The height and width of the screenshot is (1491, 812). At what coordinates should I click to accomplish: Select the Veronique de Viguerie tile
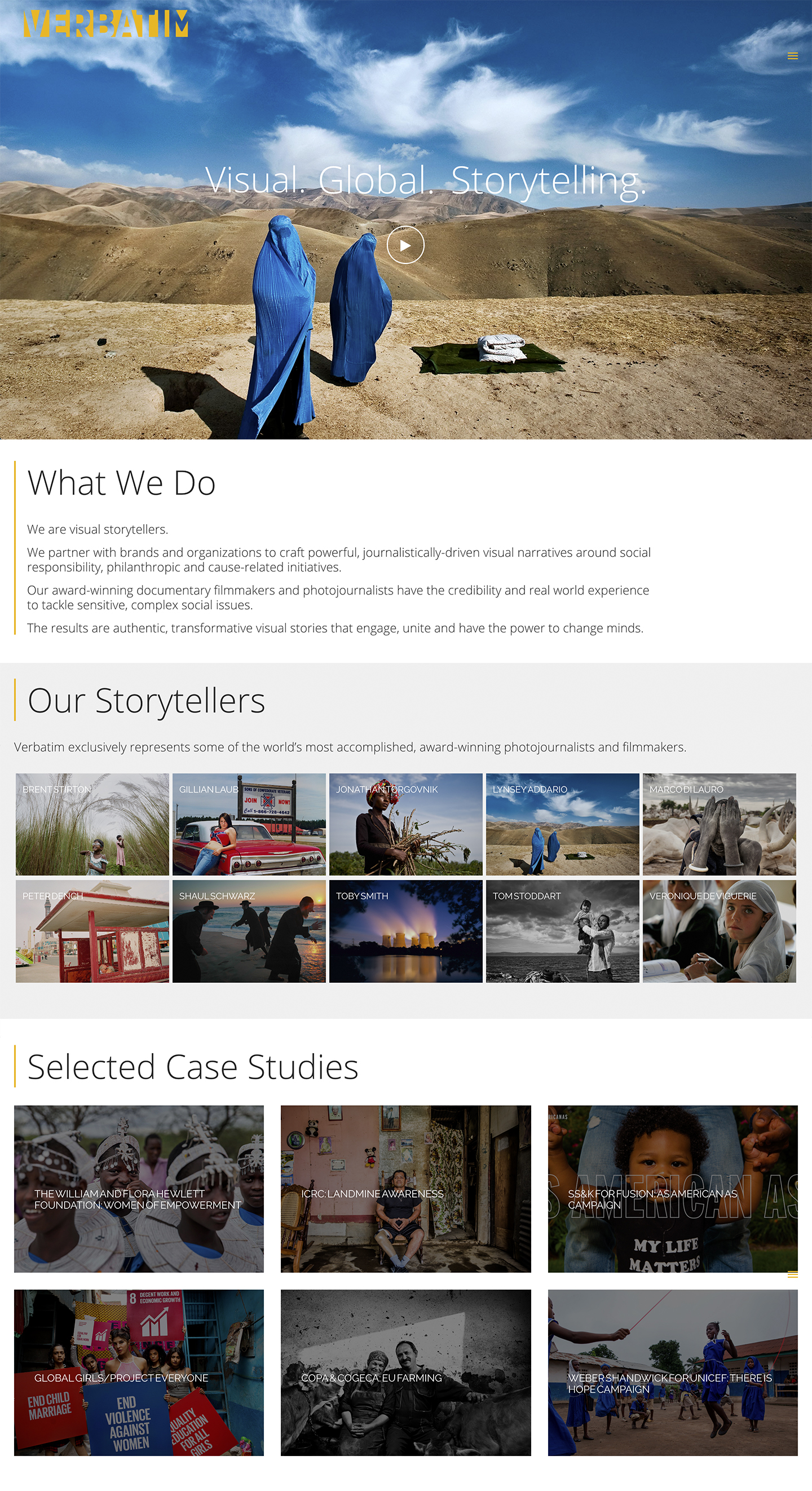(x=720, y=931)
